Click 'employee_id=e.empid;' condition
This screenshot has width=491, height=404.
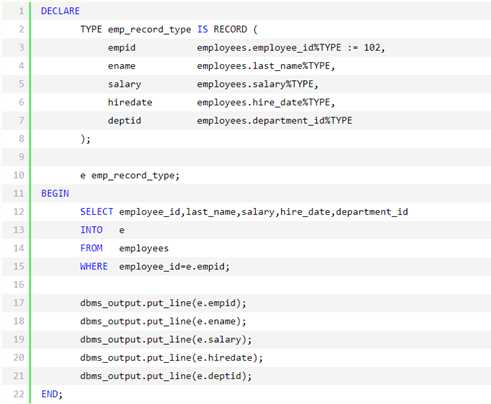coord(174,267)
